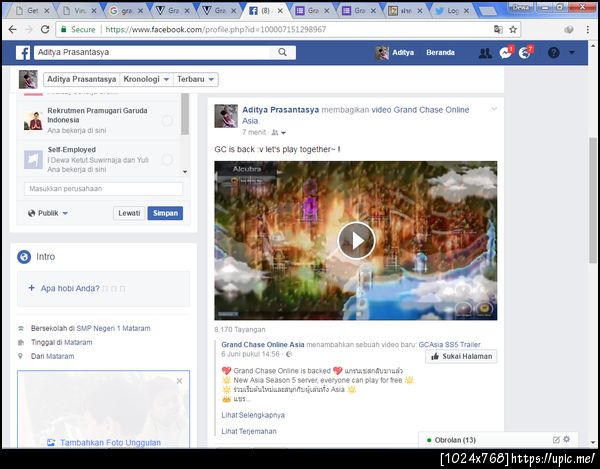Click the browser reload icon
Viewport: 600px width, 469px height.
45,29
